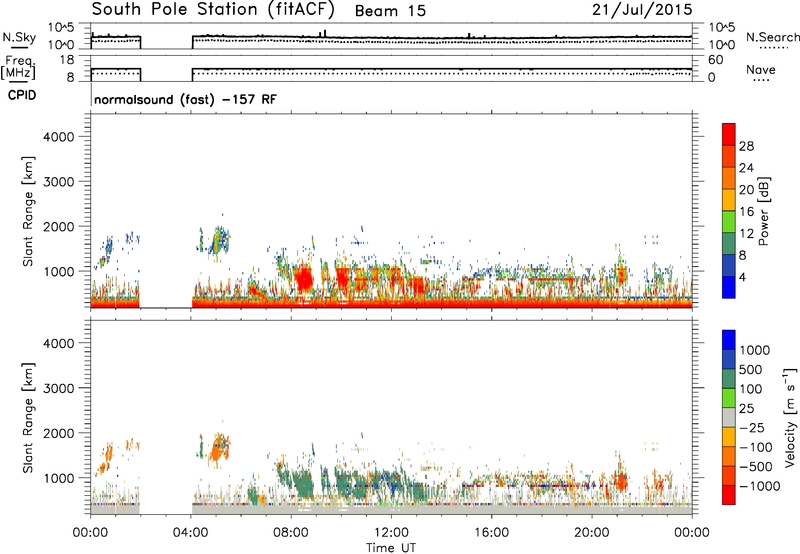Click the '04:00' time tick label
The image size is (800, 554).
pos(190,533)
